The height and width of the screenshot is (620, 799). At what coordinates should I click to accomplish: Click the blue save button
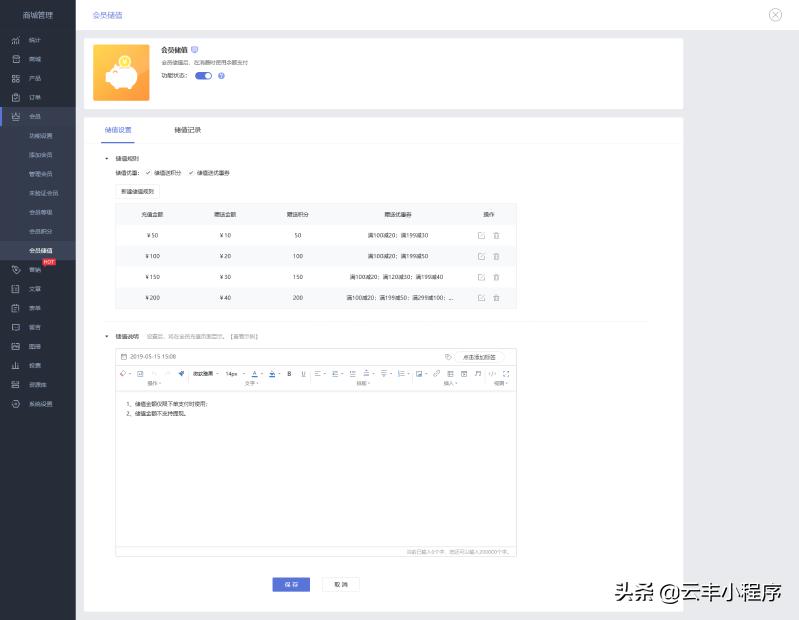[x=291, y=584]
